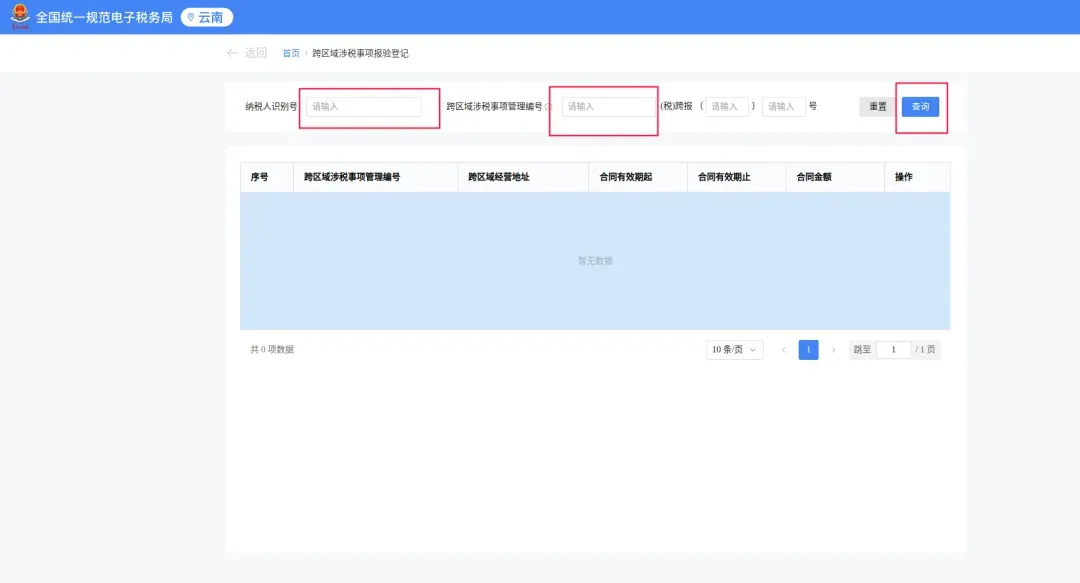Click the 暂无数据 empty table text

pyautogui.click(x=595, y=260)
